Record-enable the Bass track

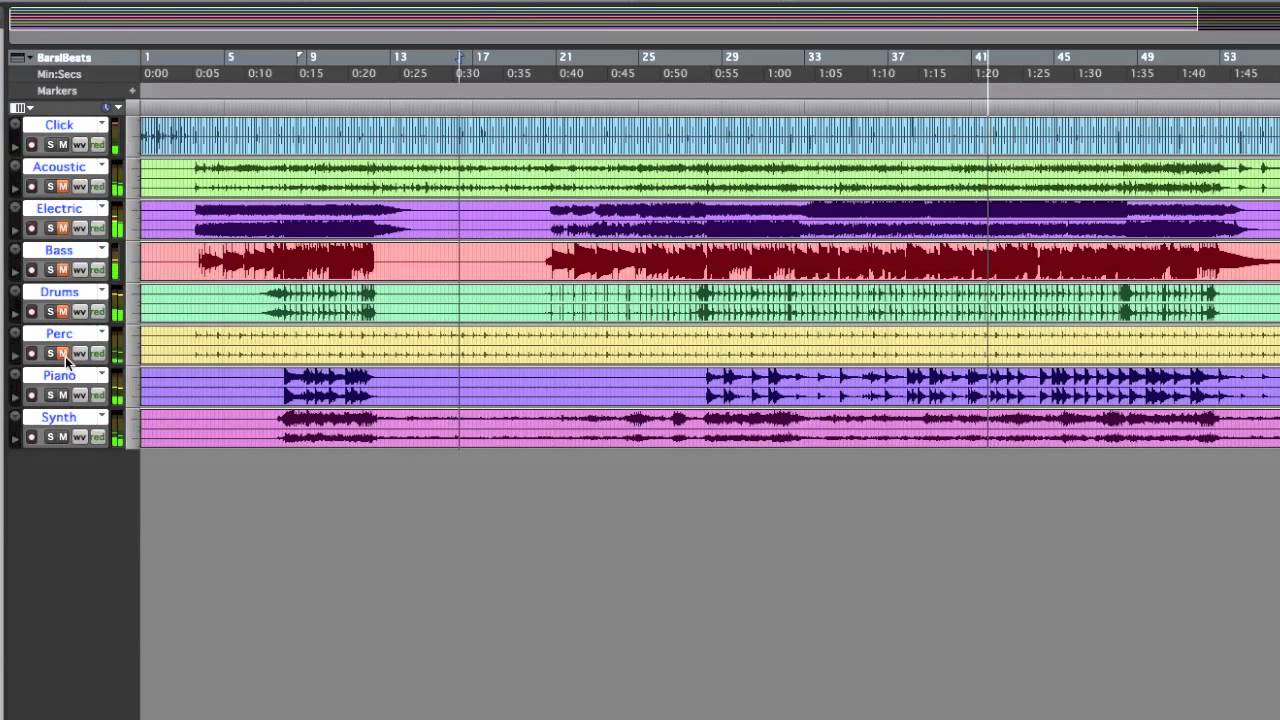31,270
